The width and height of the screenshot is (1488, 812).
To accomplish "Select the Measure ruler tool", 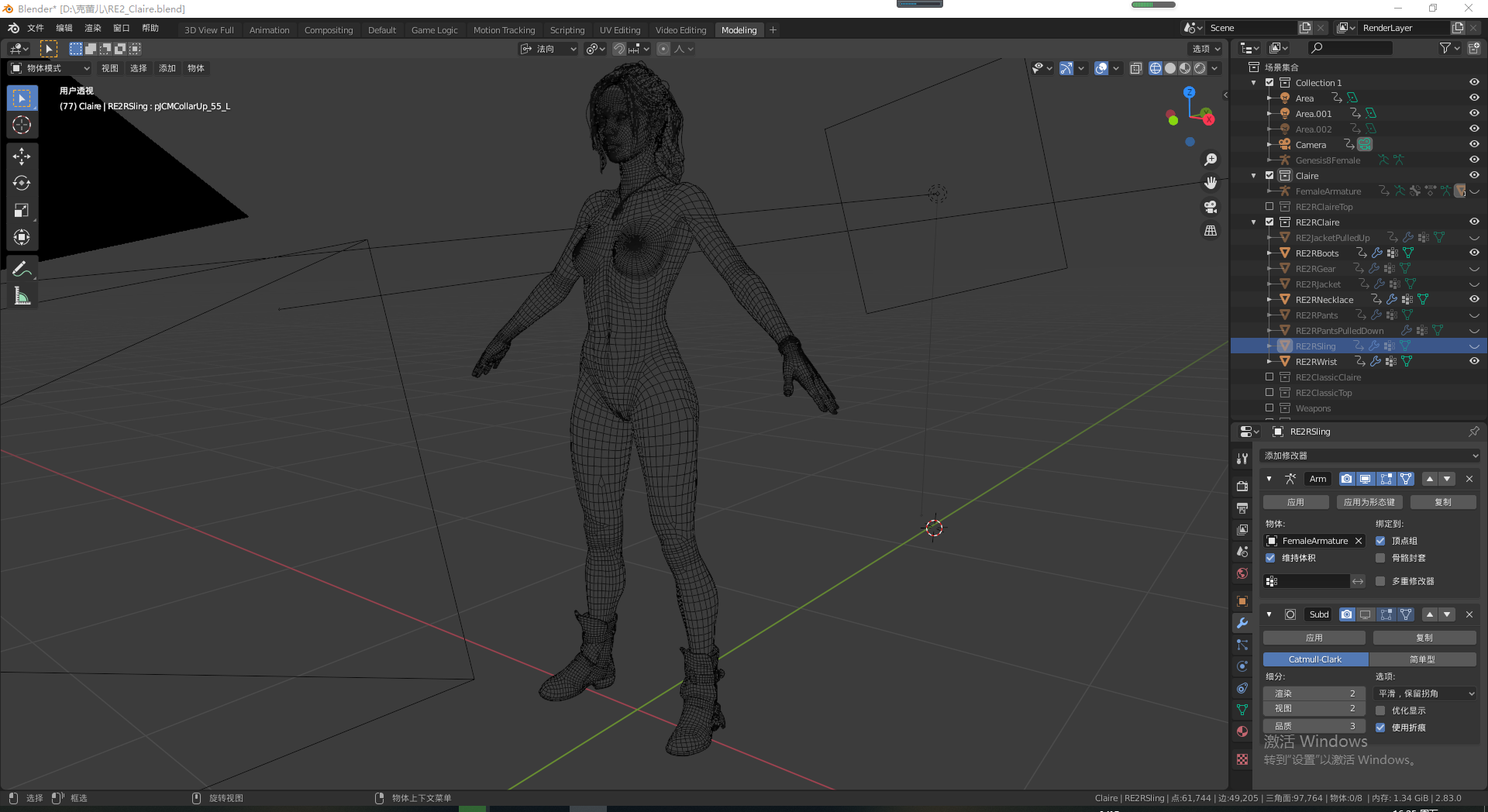I will click(22, 296).
